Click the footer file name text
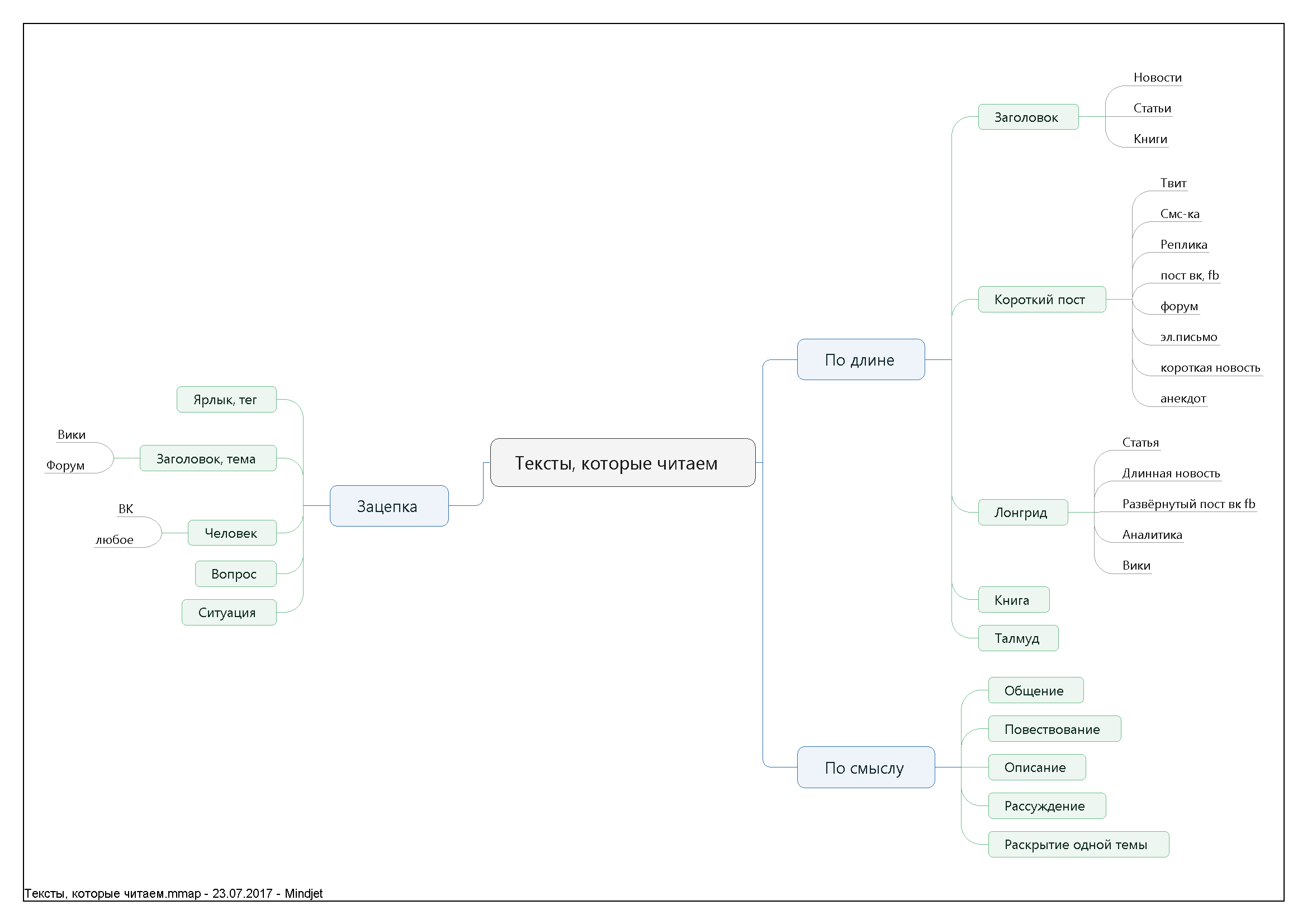The width and height of the screenshot is (1307, 924). (x=173, y=893)
